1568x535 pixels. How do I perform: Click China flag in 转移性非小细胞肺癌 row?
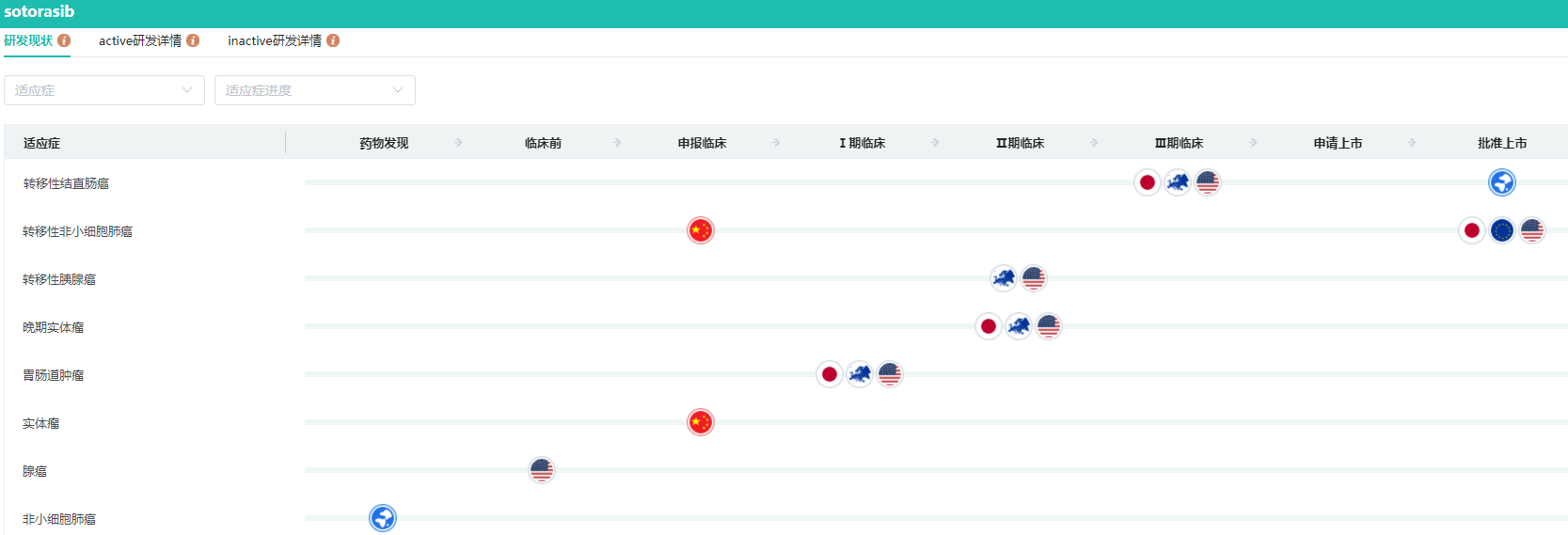701,230
